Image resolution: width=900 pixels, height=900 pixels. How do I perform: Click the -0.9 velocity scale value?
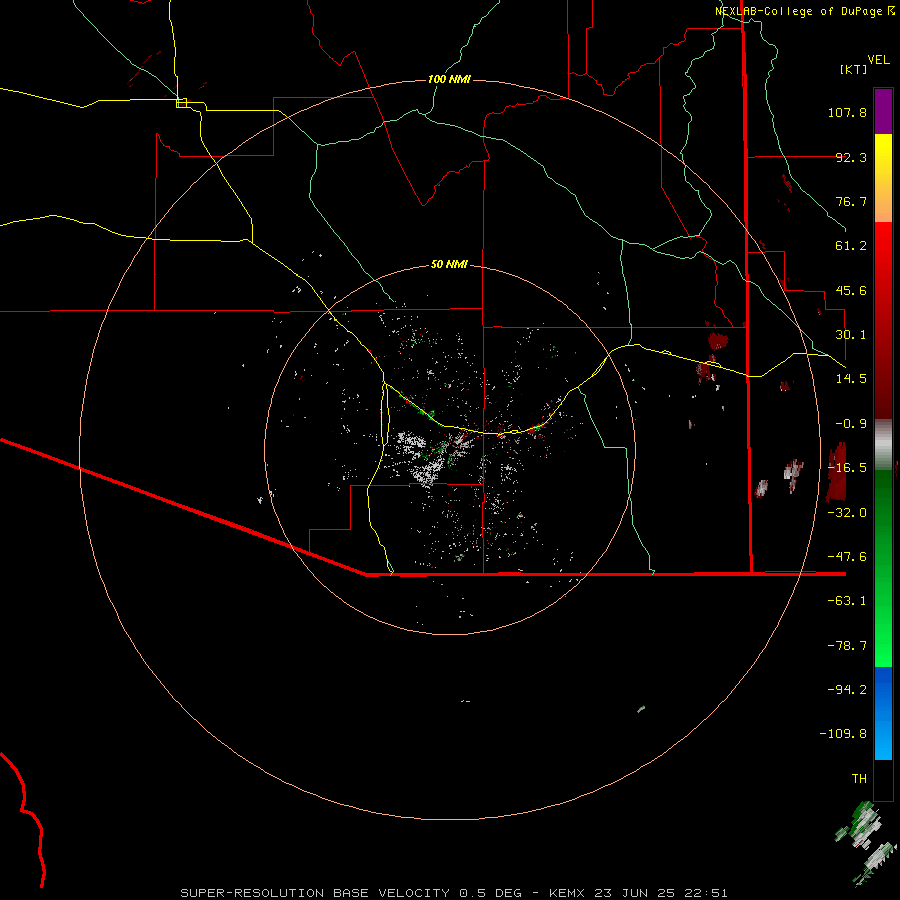pos(851,424)
